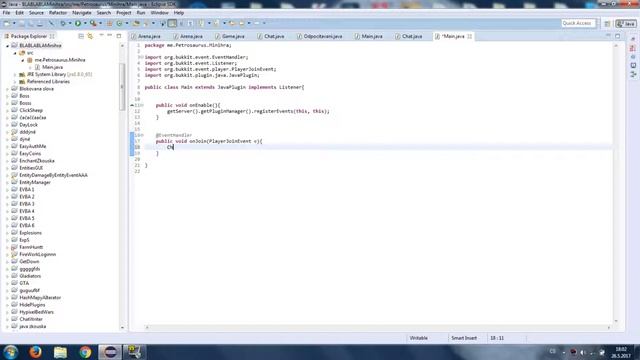The image size is (640, 360).
Task: Switch to the Game.java editor tab
Action: [x=229, y=36]
